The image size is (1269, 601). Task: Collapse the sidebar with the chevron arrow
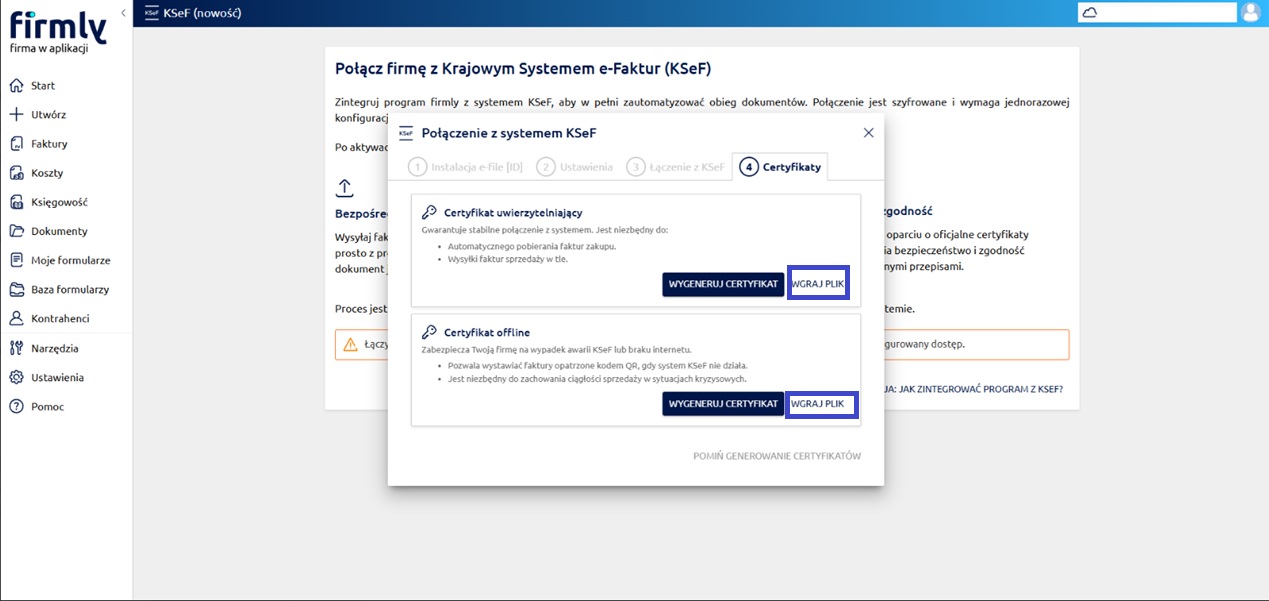123,13
